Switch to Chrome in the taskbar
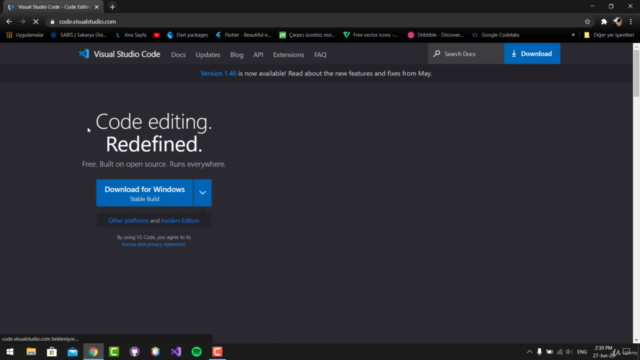This screenshot has height=360, width=640. (93, 351)
